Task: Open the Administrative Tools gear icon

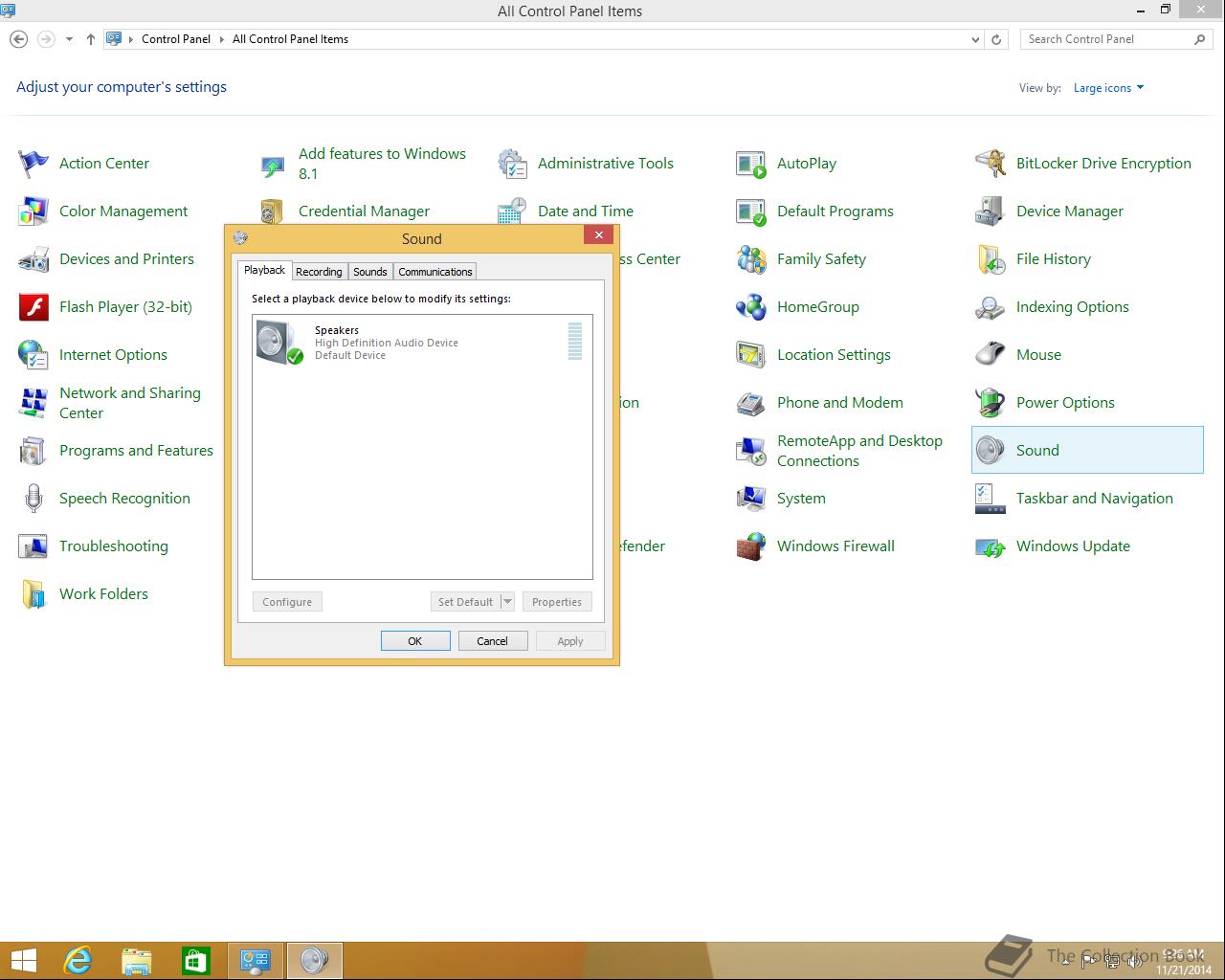Action: tap(512, 164)
